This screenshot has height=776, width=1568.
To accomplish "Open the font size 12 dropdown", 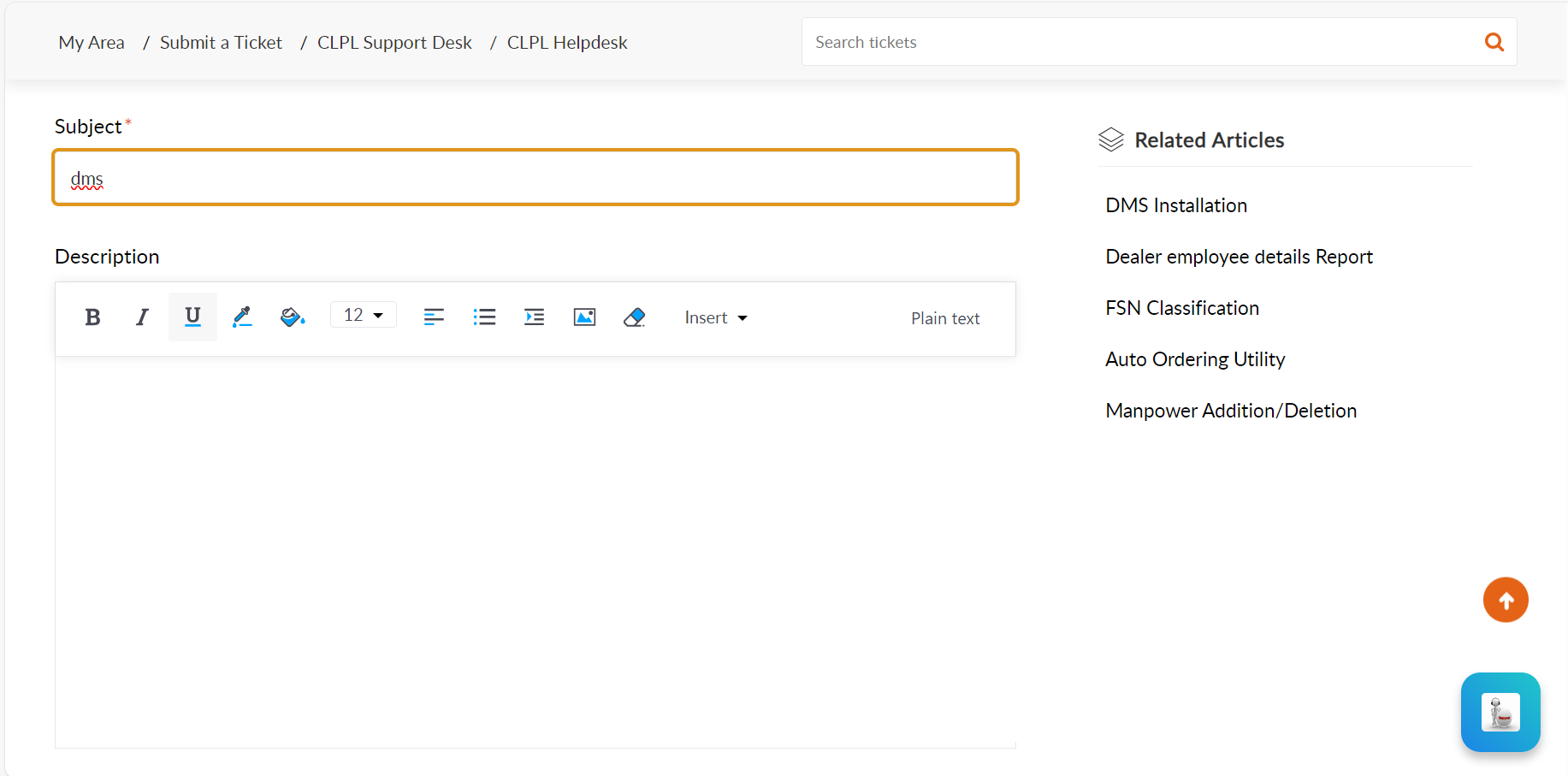I will [363, 315].
